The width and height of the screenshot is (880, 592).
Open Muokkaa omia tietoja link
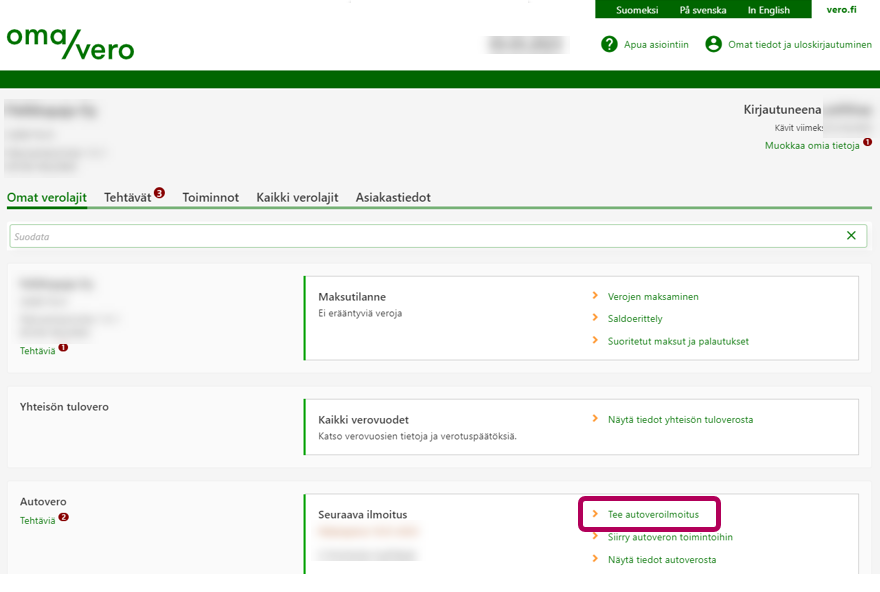pyautogui.click(x=812, y=145)
